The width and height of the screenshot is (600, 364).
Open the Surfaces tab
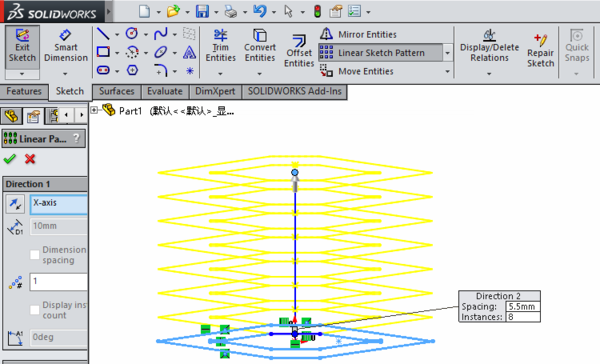[x=117, y=91]
